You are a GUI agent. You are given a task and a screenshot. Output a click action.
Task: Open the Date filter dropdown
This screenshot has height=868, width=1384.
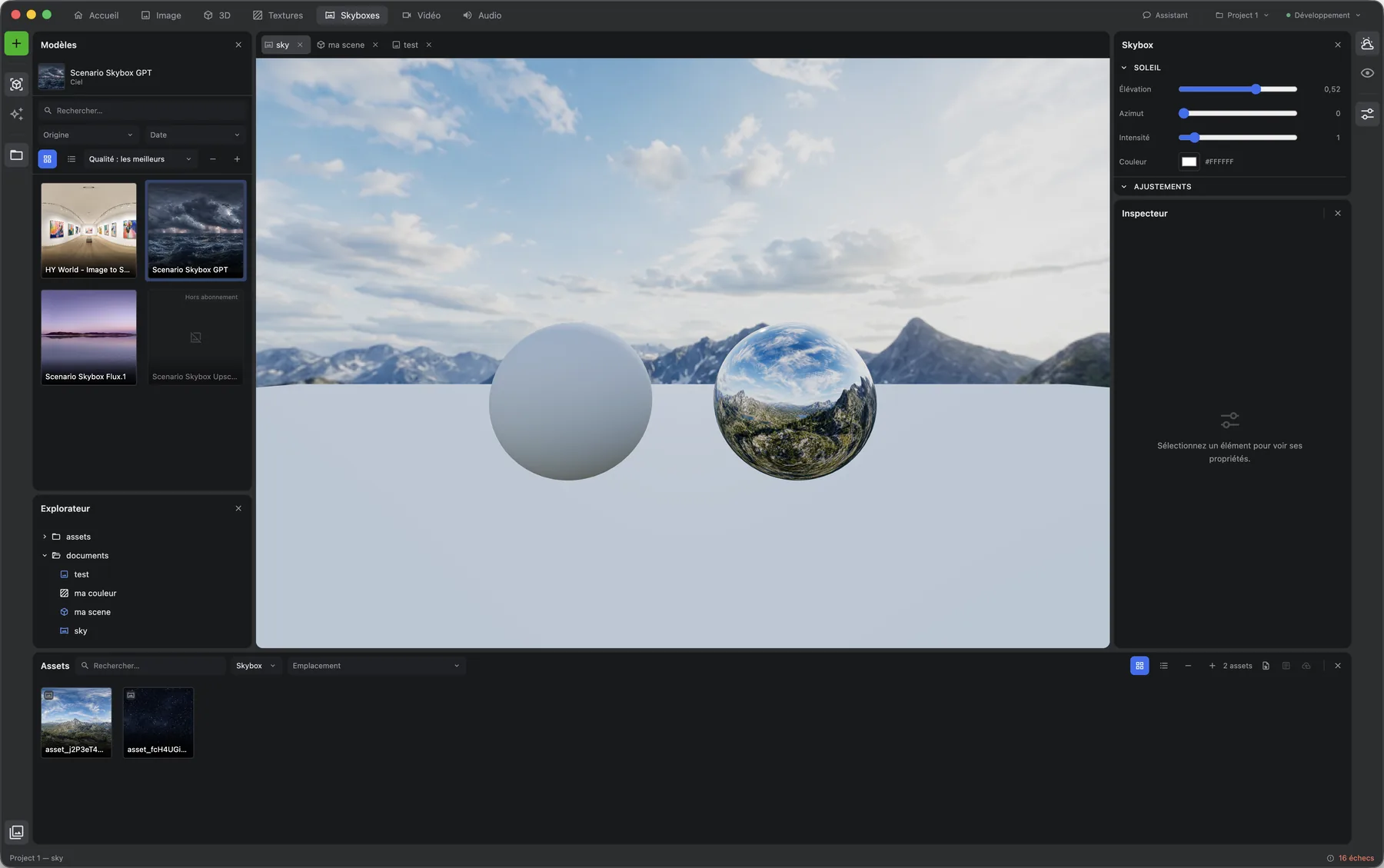195,135
